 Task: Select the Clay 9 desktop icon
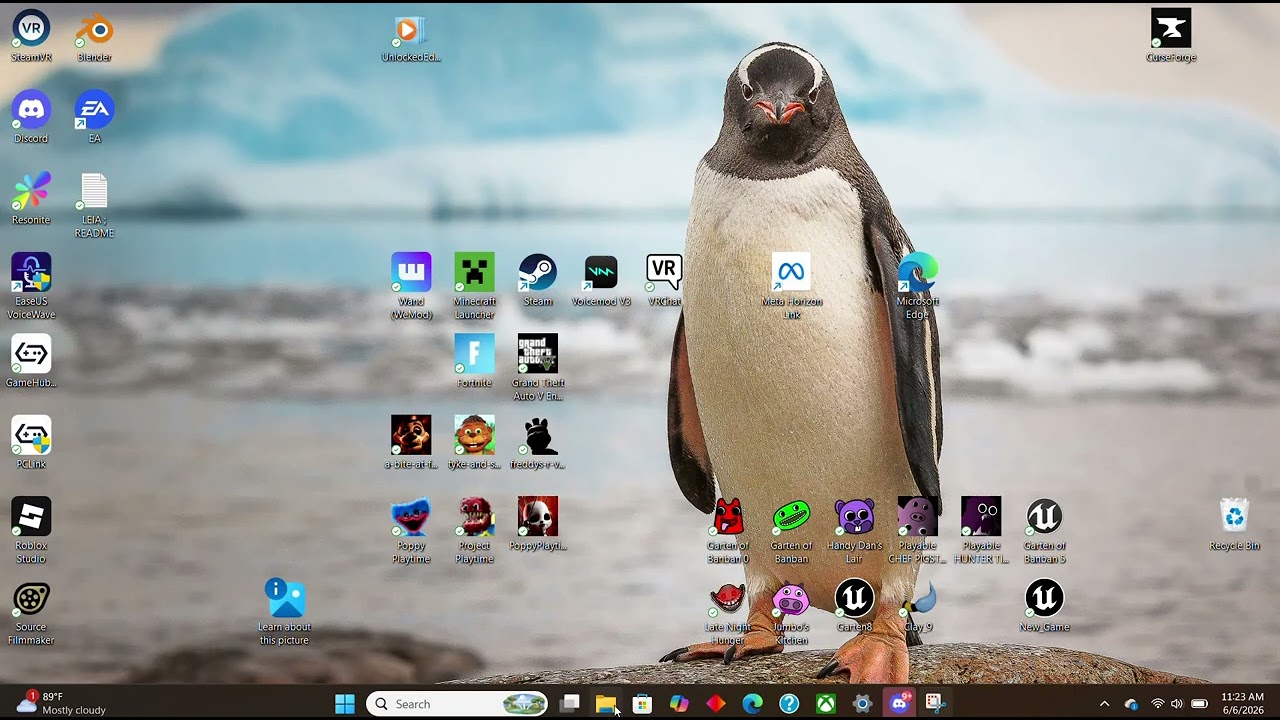(917, 606)
